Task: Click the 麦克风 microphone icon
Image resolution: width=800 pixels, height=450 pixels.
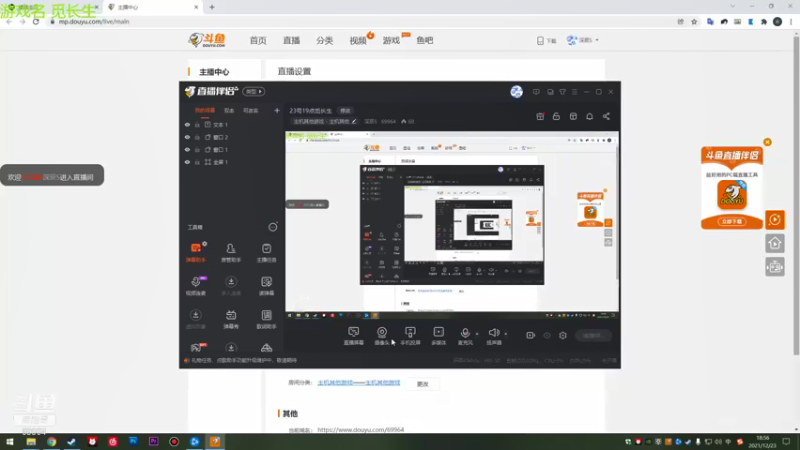Action: (x=465, y=333)
